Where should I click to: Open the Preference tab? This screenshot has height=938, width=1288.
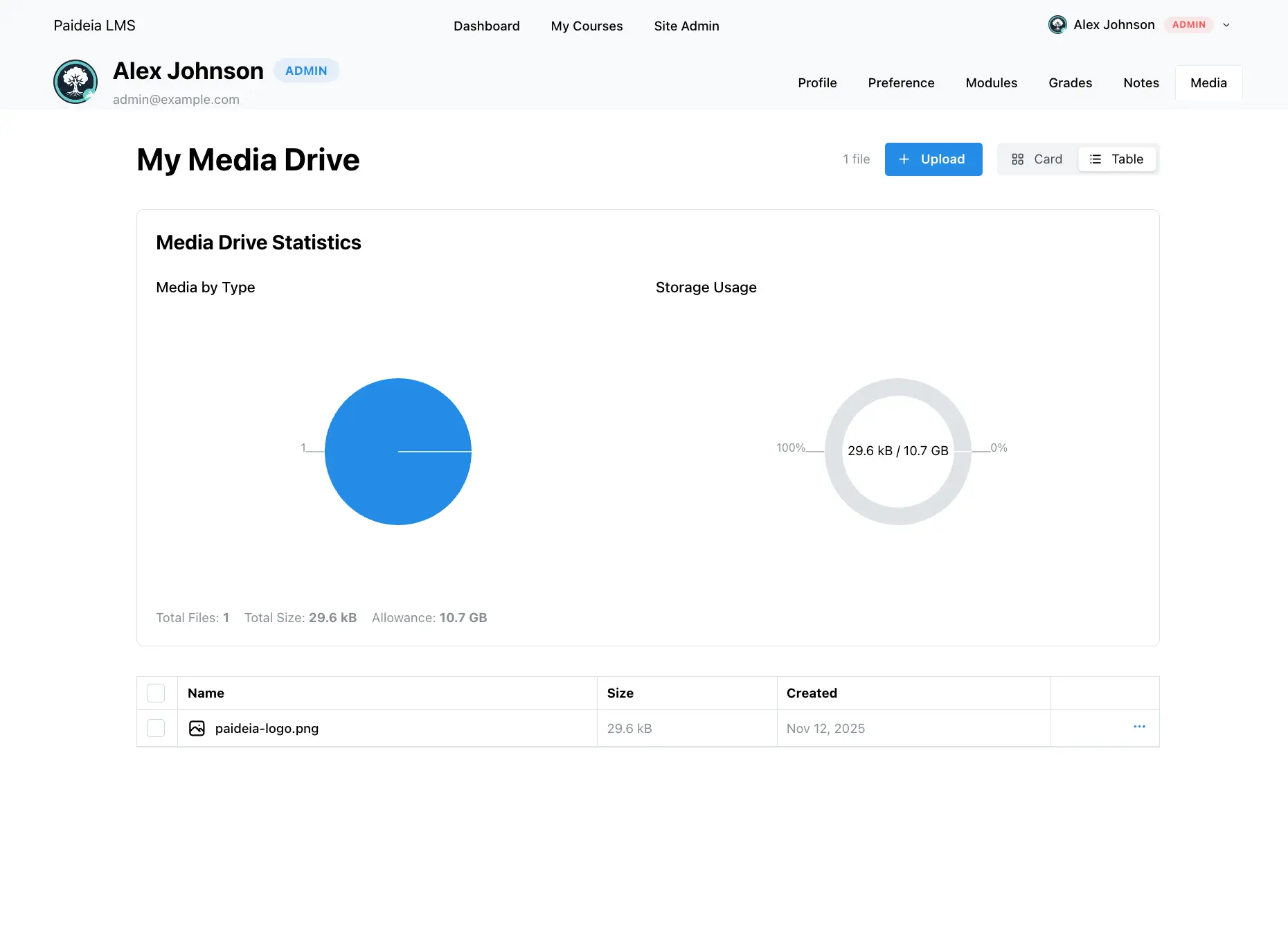(901, 83)
